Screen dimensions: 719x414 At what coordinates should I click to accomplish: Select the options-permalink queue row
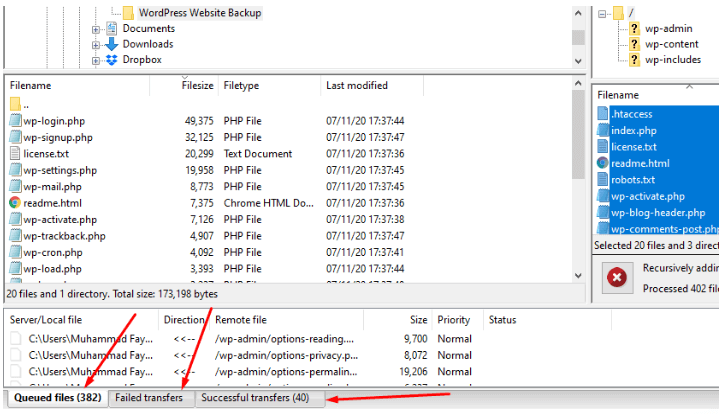click(x=307, y=372)
